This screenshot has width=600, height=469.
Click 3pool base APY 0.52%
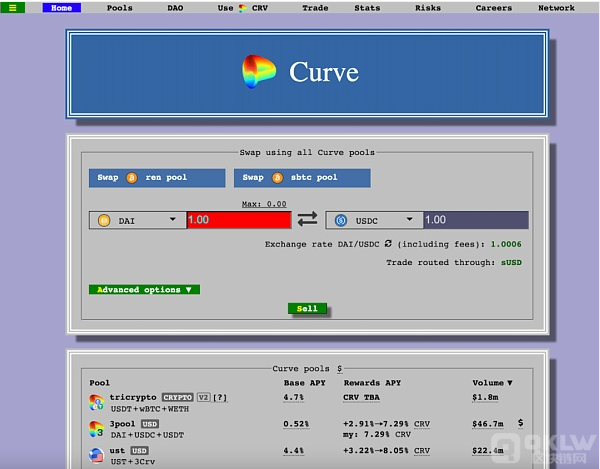tap(296, 424)
